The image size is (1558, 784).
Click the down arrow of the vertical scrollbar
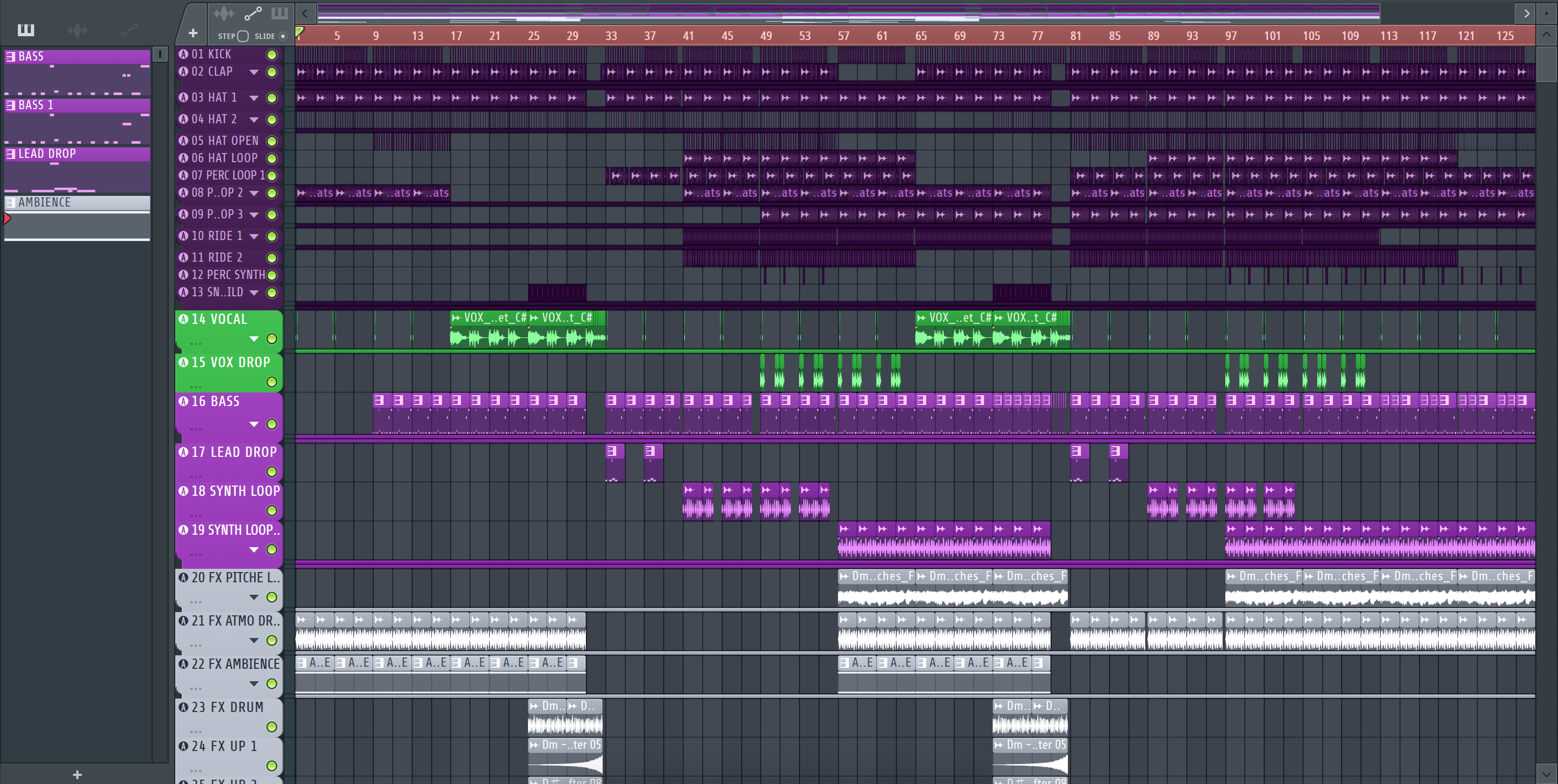click(1546, 773)
